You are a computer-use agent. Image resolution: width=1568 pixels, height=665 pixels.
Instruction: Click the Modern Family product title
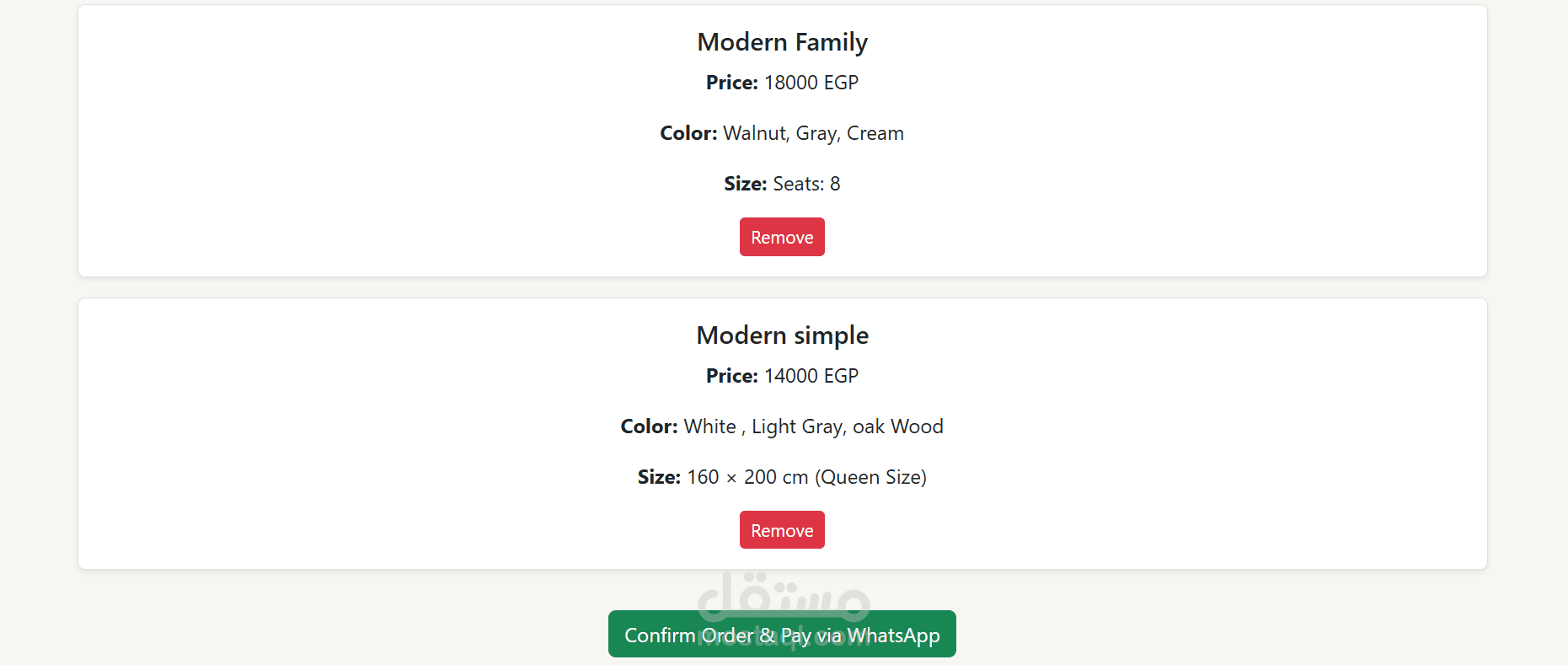(782, 42)
